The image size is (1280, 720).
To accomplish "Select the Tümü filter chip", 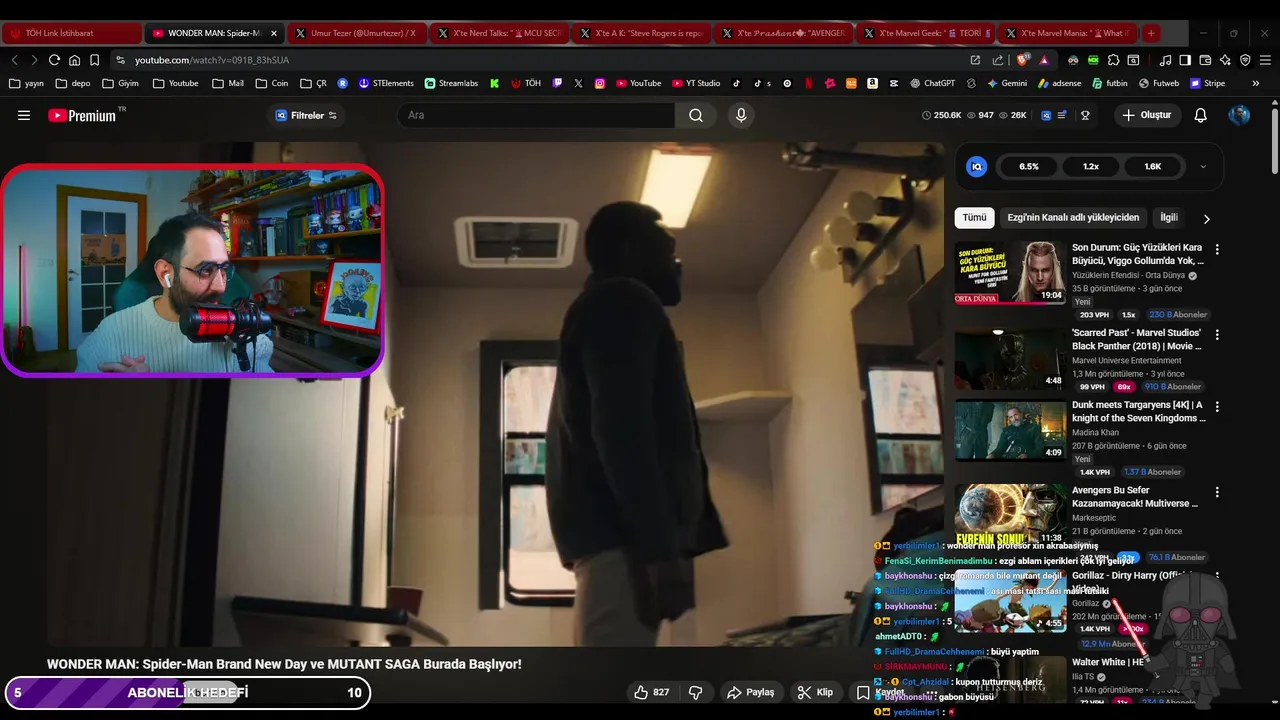I will (974, 217).
